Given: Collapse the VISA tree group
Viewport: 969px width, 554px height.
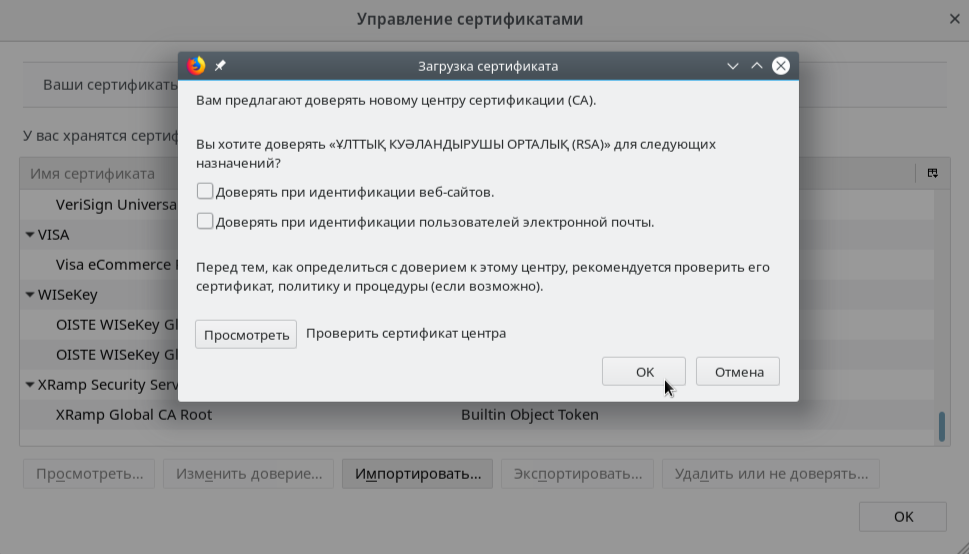Looking at the screenshot, I should click(x=30, y=235).
